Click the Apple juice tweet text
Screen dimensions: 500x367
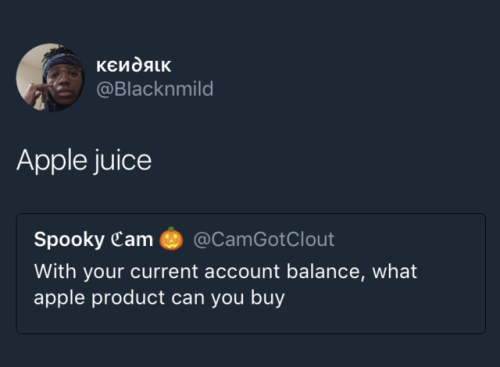pyautogui.click(x=84, y=161)
